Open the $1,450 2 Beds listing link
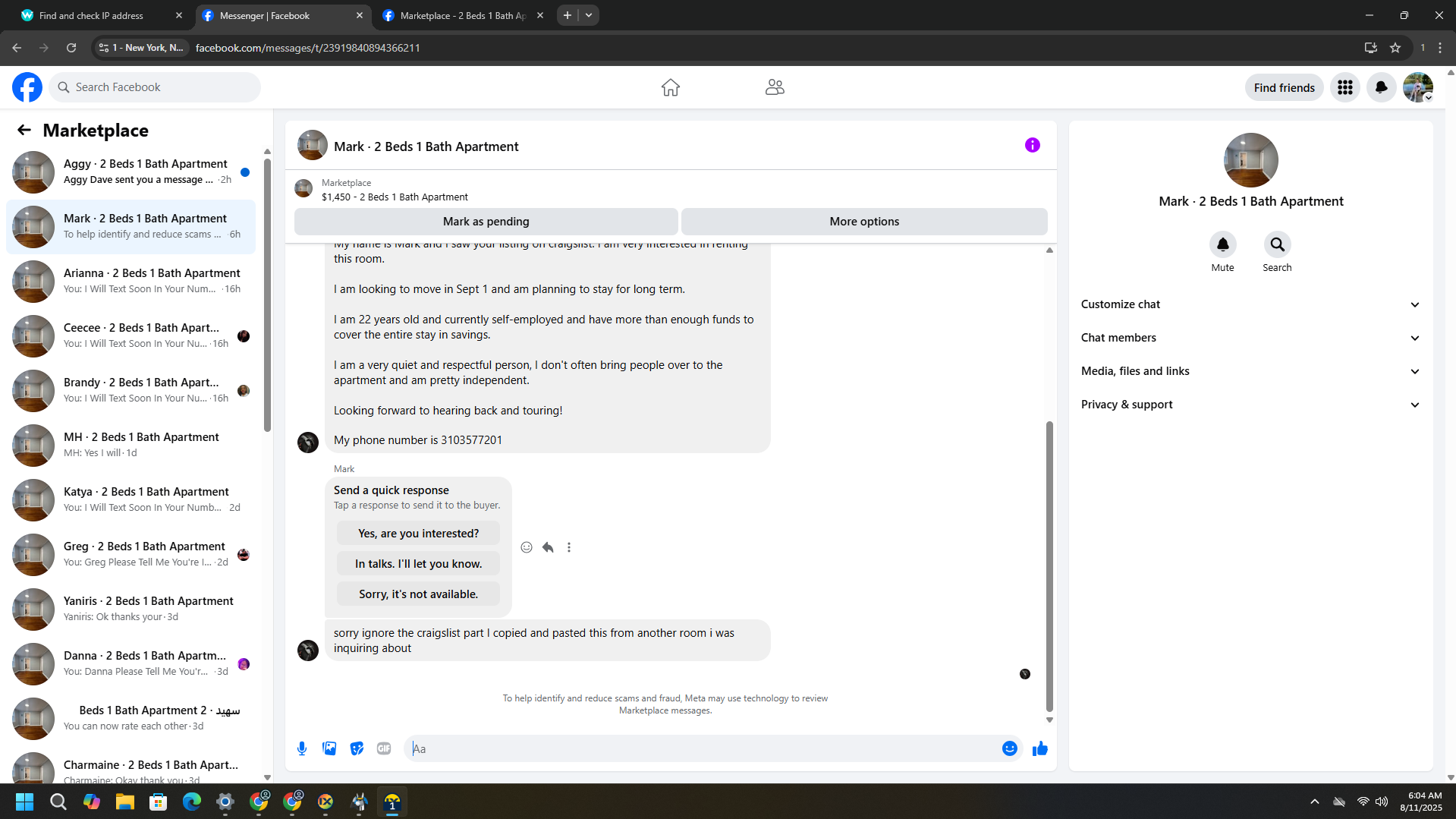 point(395,197)
